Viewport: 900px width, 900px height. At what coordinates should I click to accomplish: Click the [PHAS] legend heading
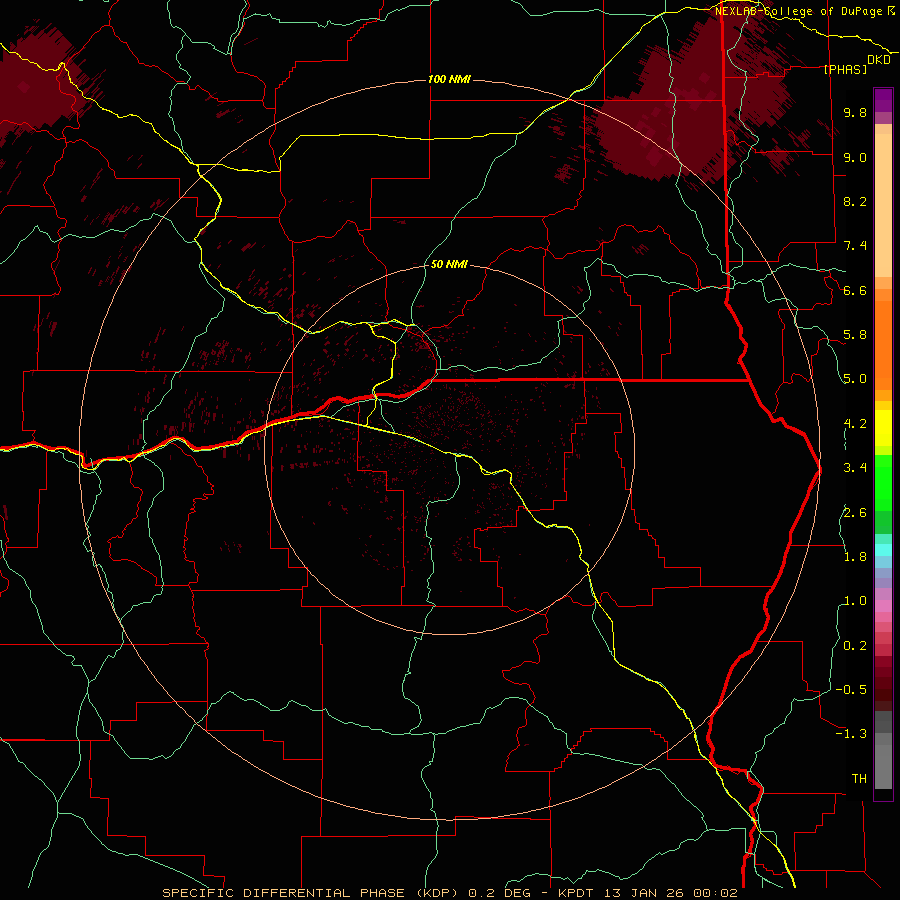click(x=845, y=70)
